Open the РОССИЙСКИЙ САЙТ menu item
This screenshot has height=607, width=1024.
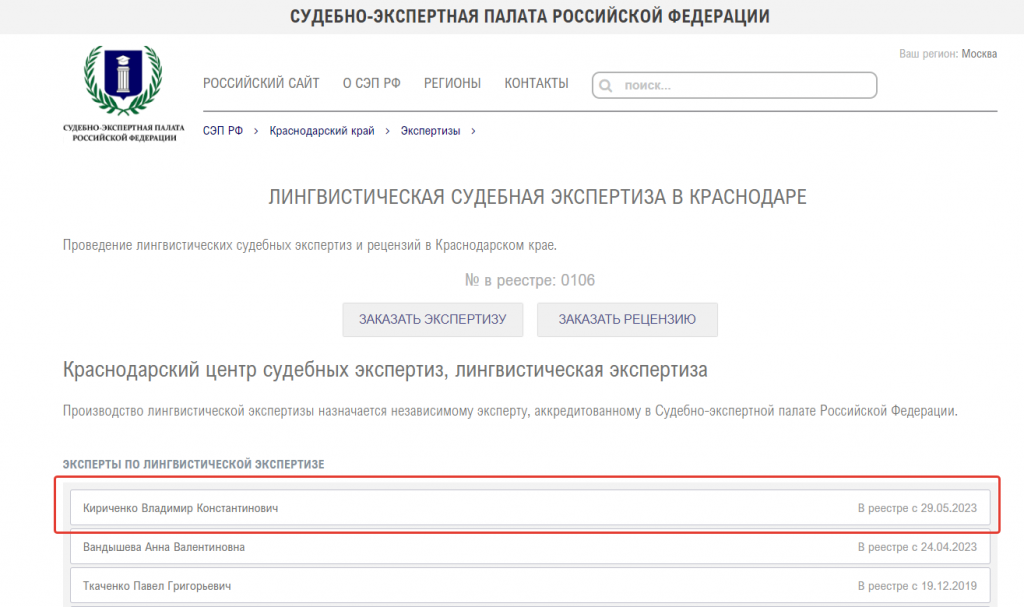coord(261,84)
